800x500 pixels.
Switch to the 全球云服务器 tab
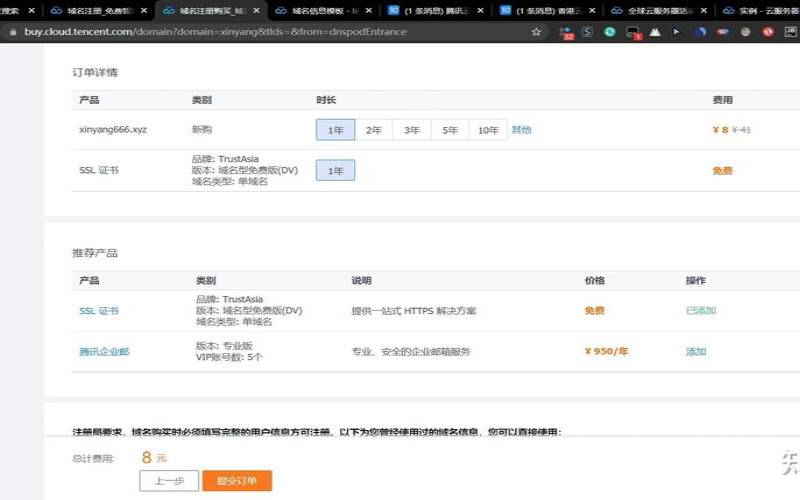coord(658,10)
